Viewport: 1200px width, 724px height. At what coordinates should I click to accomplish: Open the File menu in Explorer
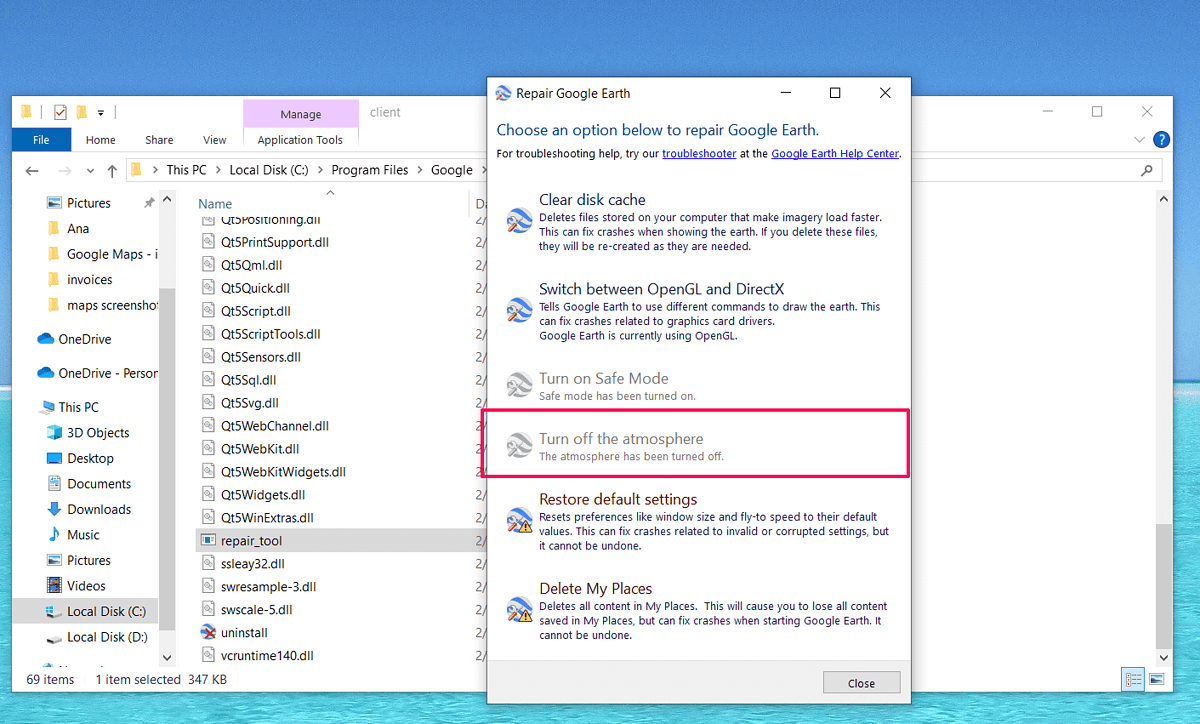41,140
